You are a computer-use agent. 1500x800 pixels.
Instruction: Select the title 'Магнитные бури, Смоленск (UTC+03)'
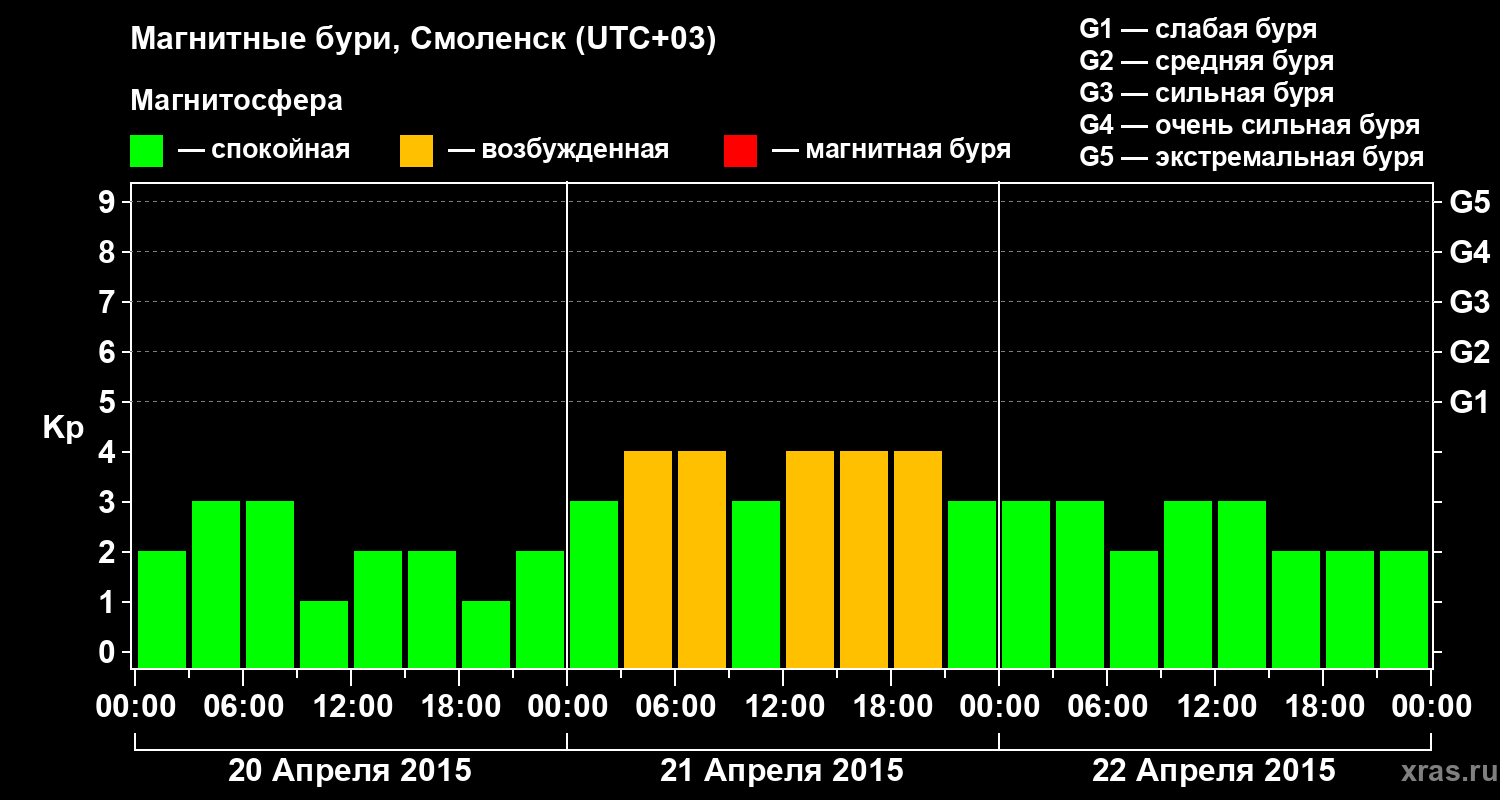coord(423,40)
